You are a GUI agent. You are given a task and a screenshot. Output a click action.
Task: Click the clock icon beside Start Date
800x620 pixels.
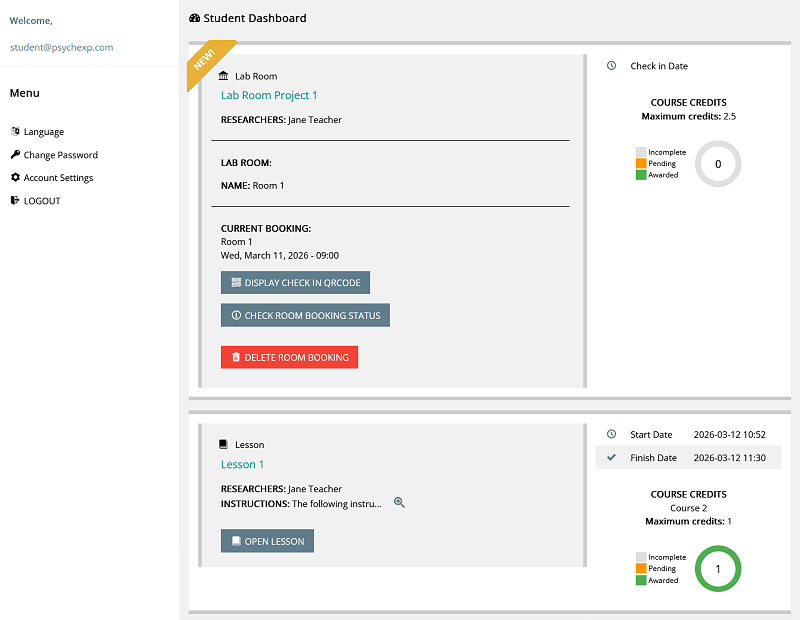coord(611,435)
